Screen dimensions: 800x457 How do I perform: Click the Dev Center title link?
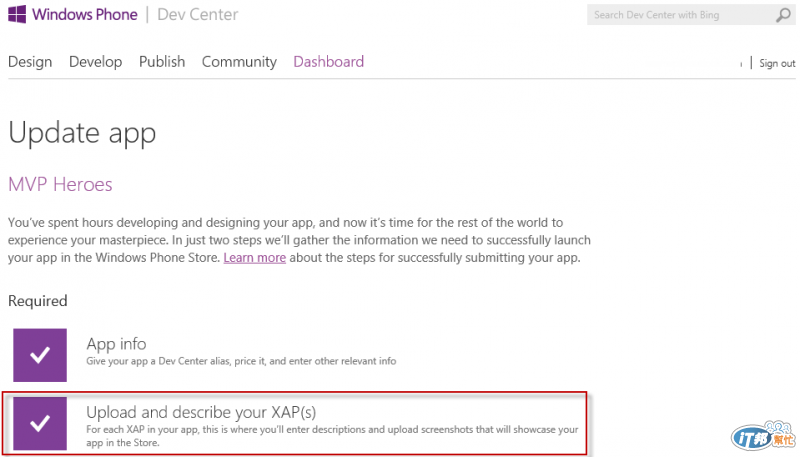(197, 14)
